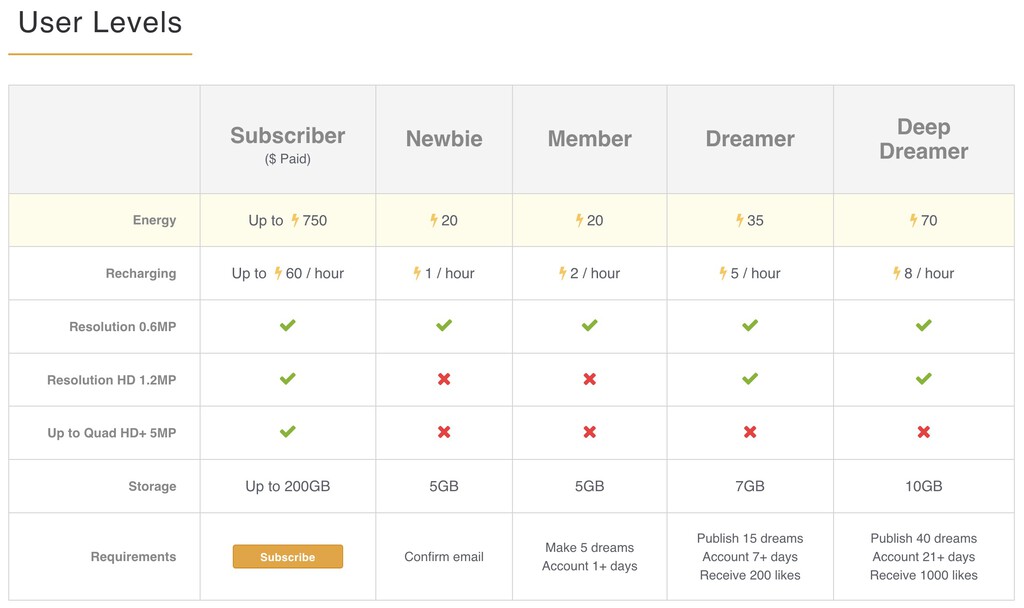Click Subscriber's green check for Quad HD+
The height and width of the screenshot is (608, 1024).
pos(288,432)
